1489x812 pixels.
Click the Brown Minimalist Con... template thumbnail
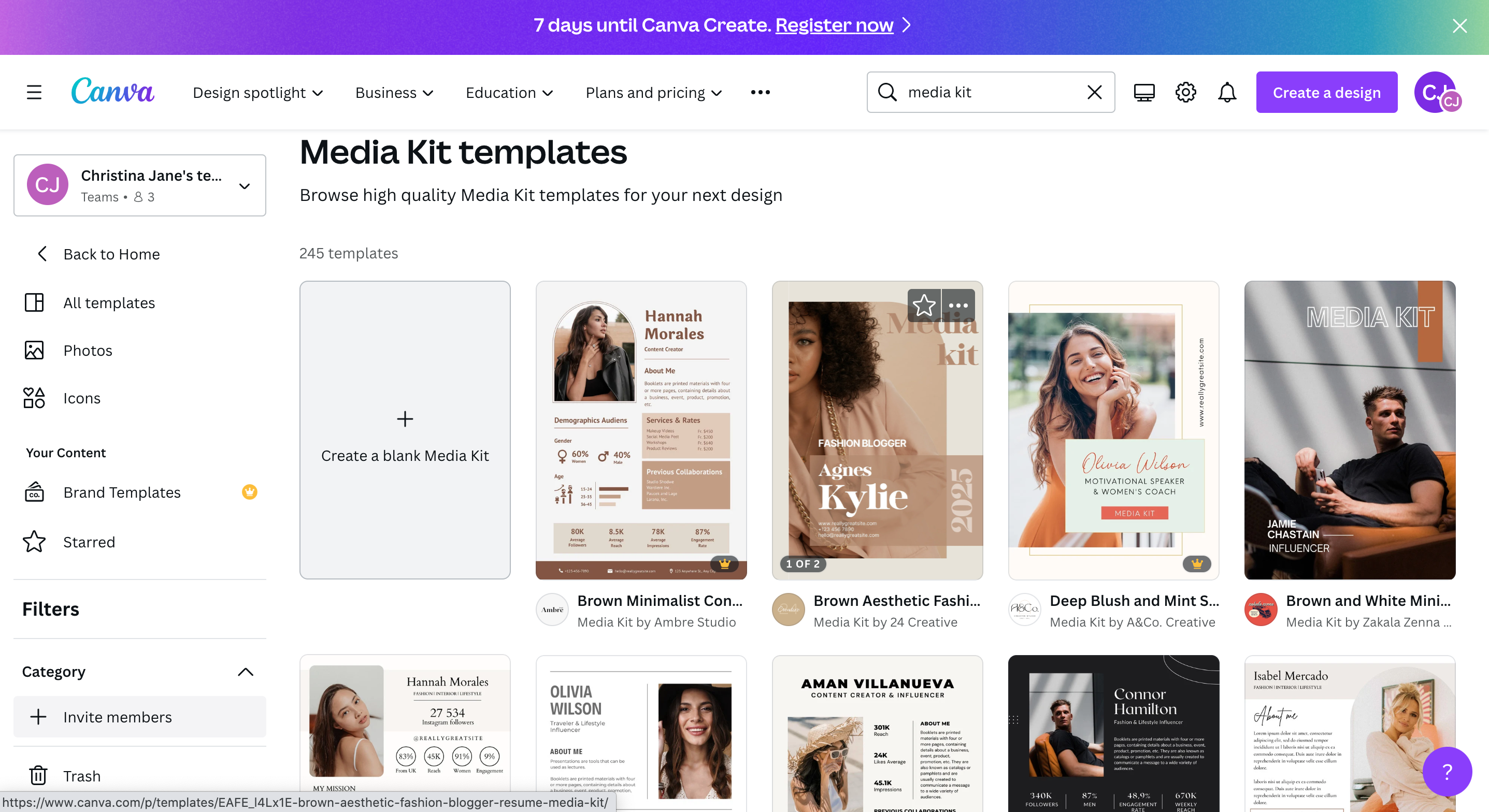tap(642, 429)
